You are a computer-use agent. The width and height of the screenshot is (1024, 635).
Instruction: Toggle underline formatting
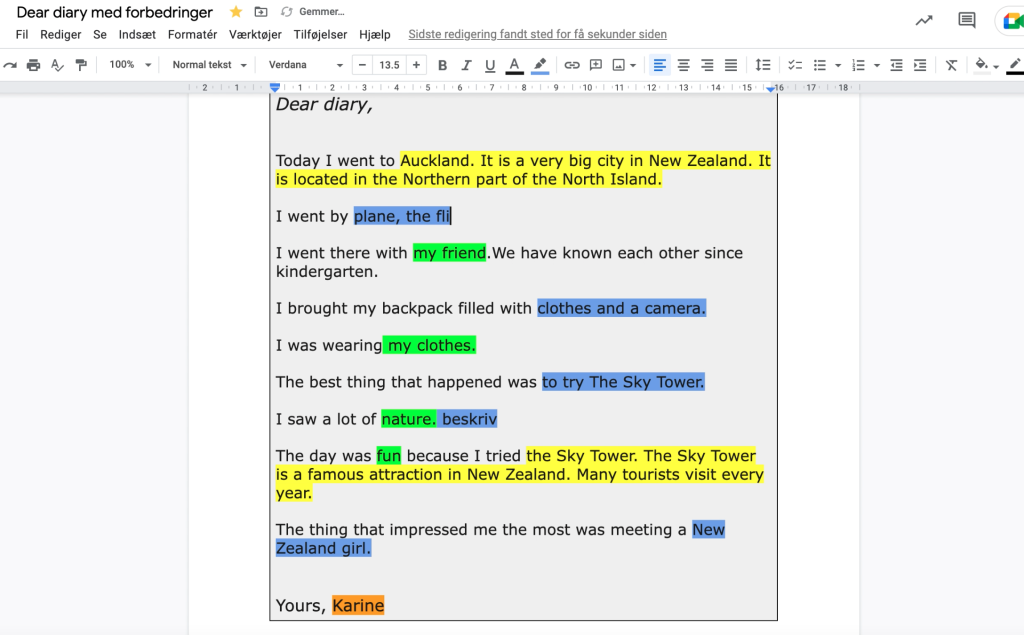(x=490, y=65)
